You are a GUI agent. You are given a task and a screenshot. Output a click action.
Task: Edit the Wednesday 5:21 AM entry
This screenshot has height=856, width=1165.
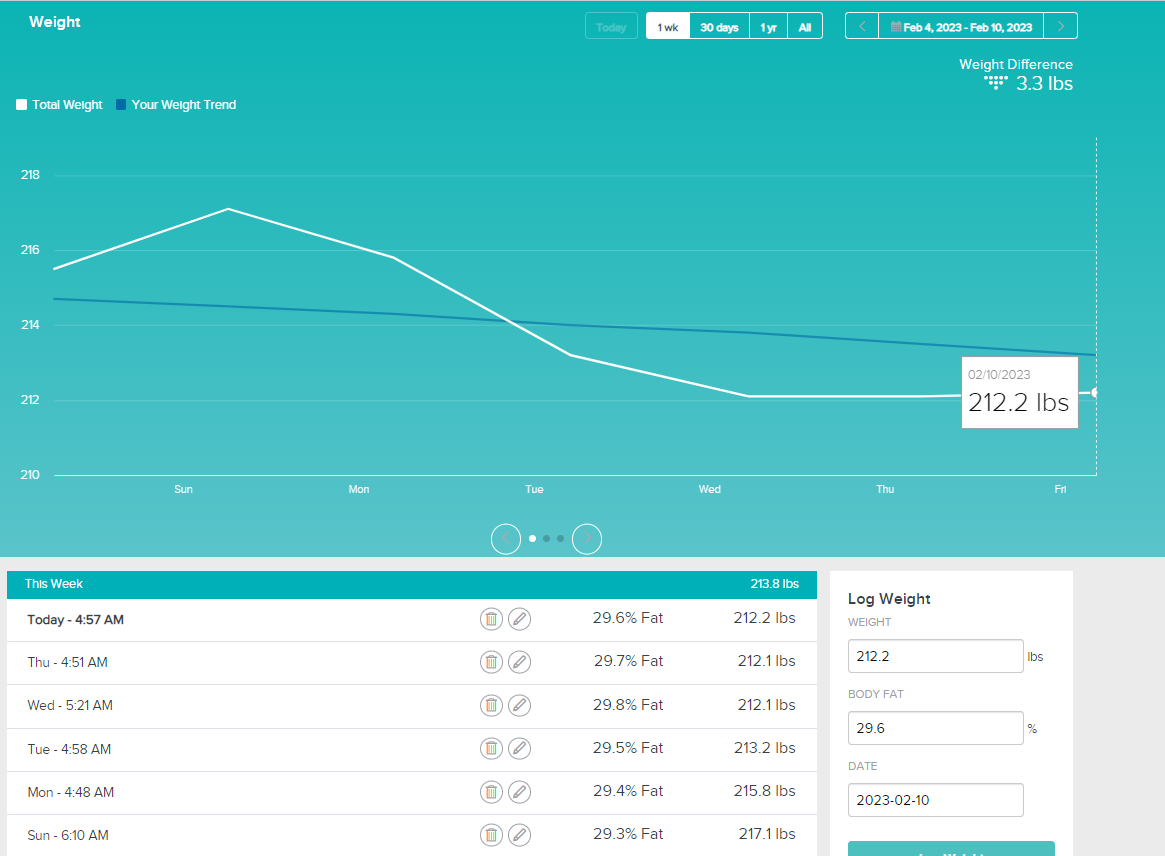click(519, 705)
